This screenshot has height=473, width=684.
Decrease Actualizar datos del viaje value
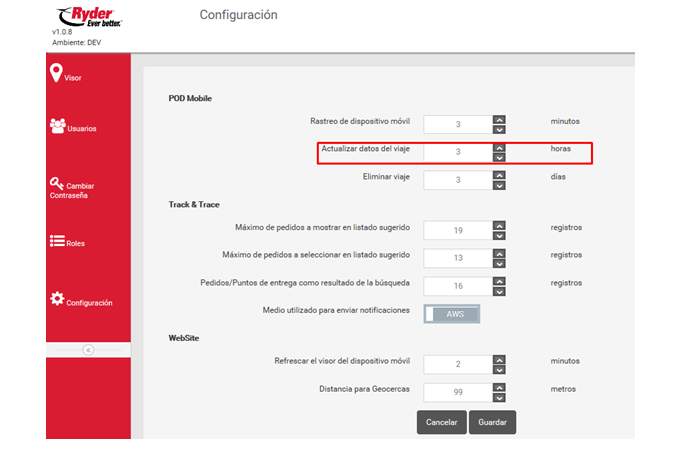click(499, 157)
